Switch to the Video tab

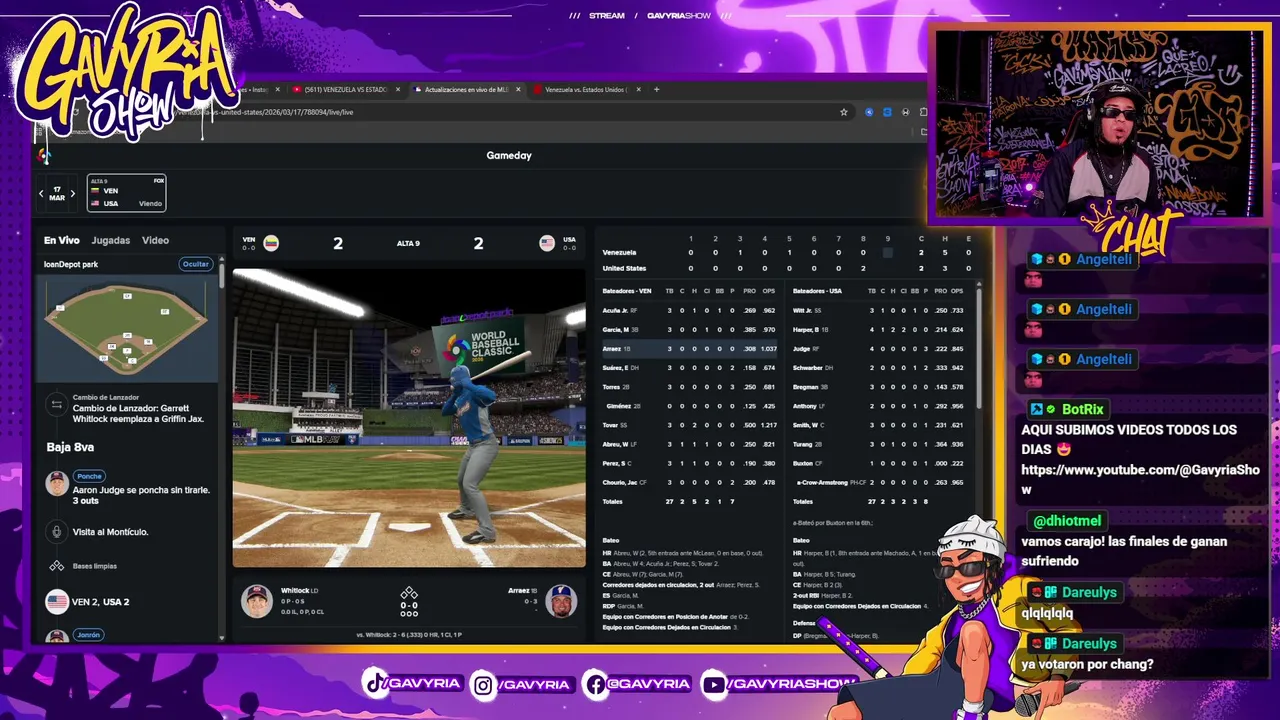(x=155, y=240)
